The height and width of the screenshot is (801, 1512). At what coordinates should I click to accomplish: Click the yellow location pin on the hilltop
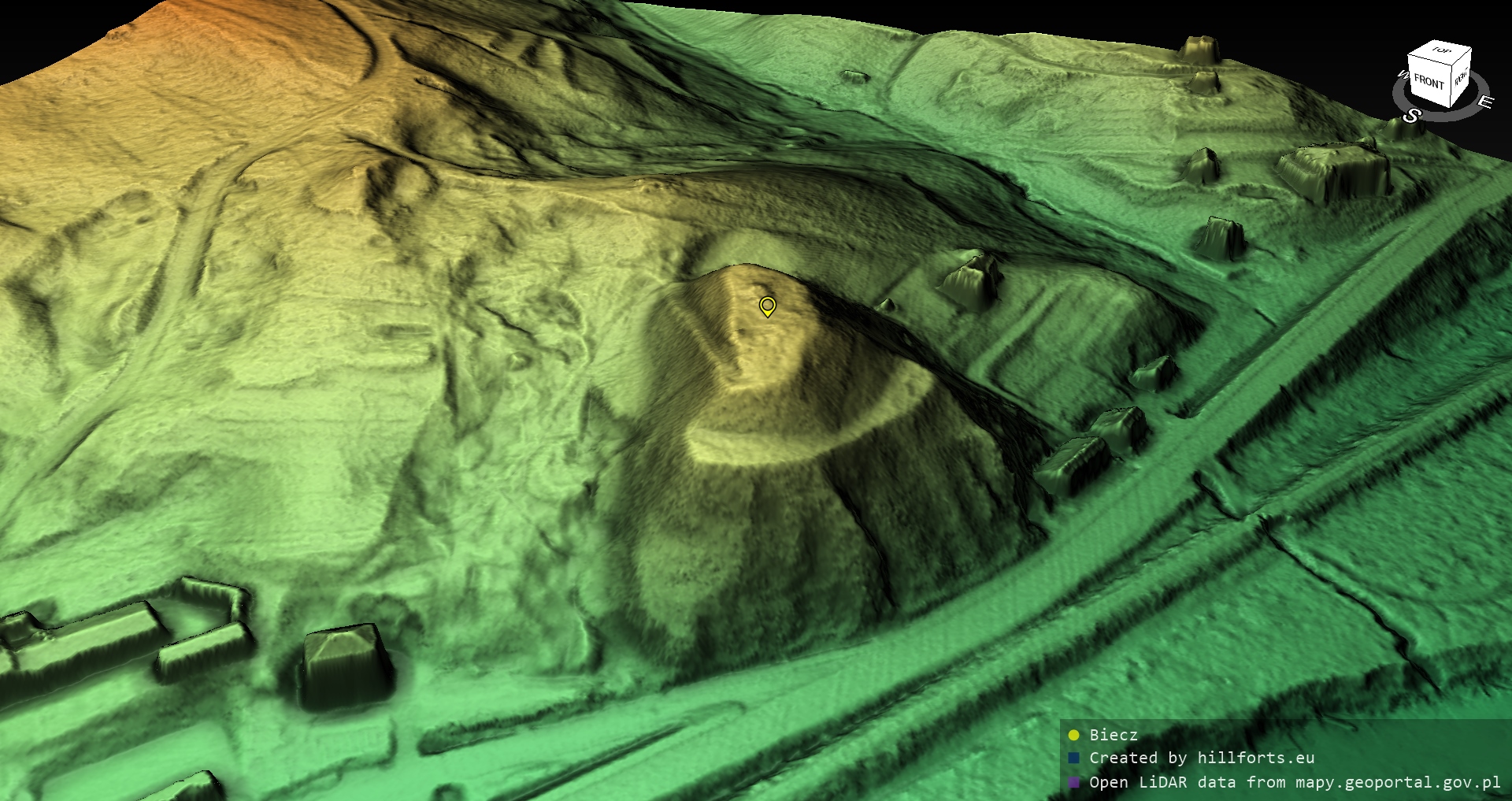point(767,306)
